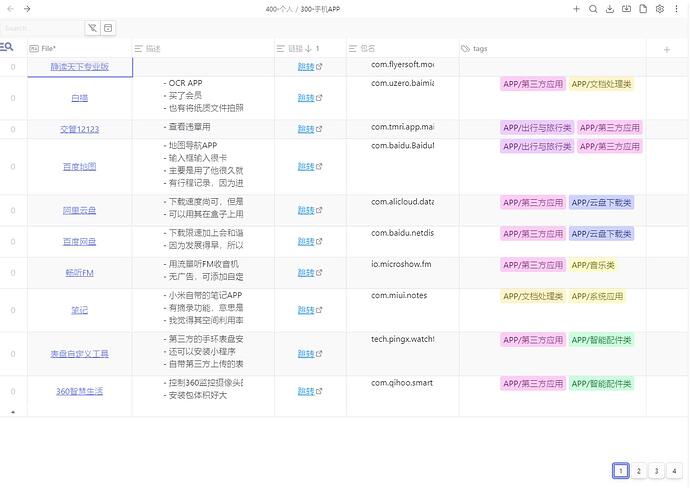Image resolution: width=690 pixels, height=490 pixels.
Task: Click the plus icon in top toolbar
Action: coord(576,9)
